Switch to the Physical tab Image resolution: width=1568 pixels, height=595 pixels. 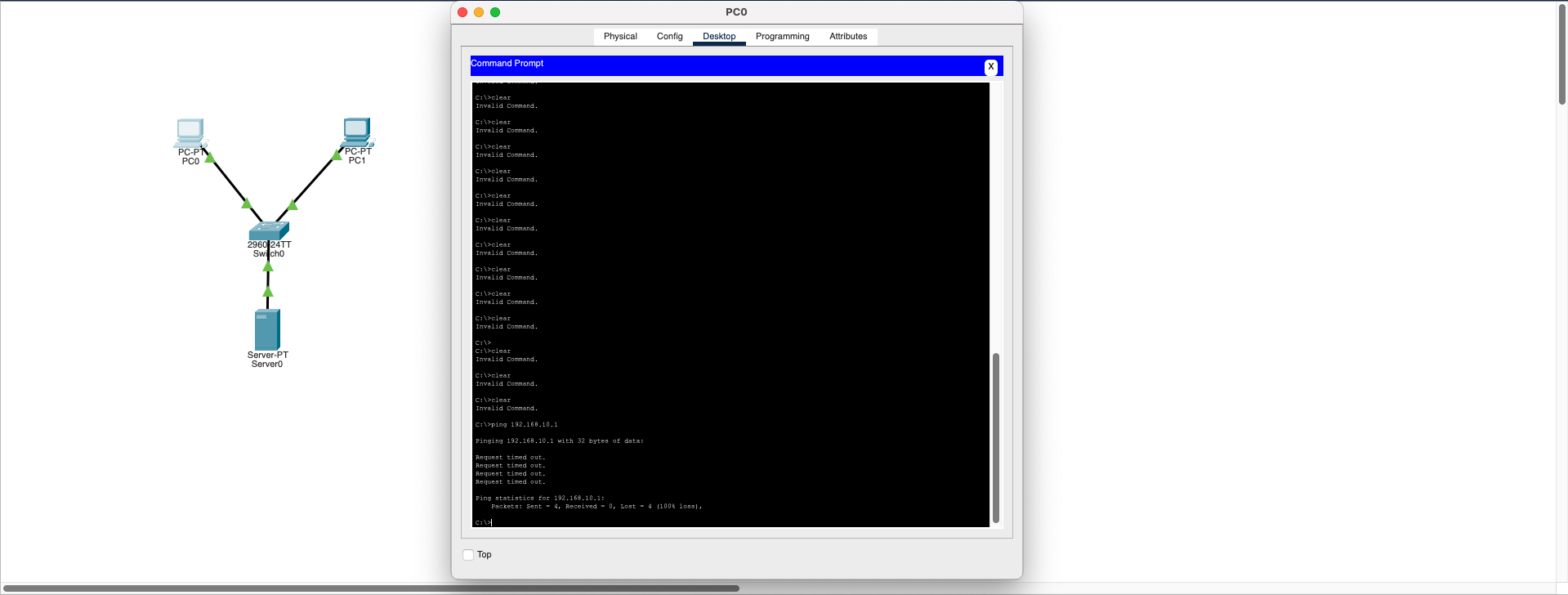pyautogui.click(x=620, y=37)
